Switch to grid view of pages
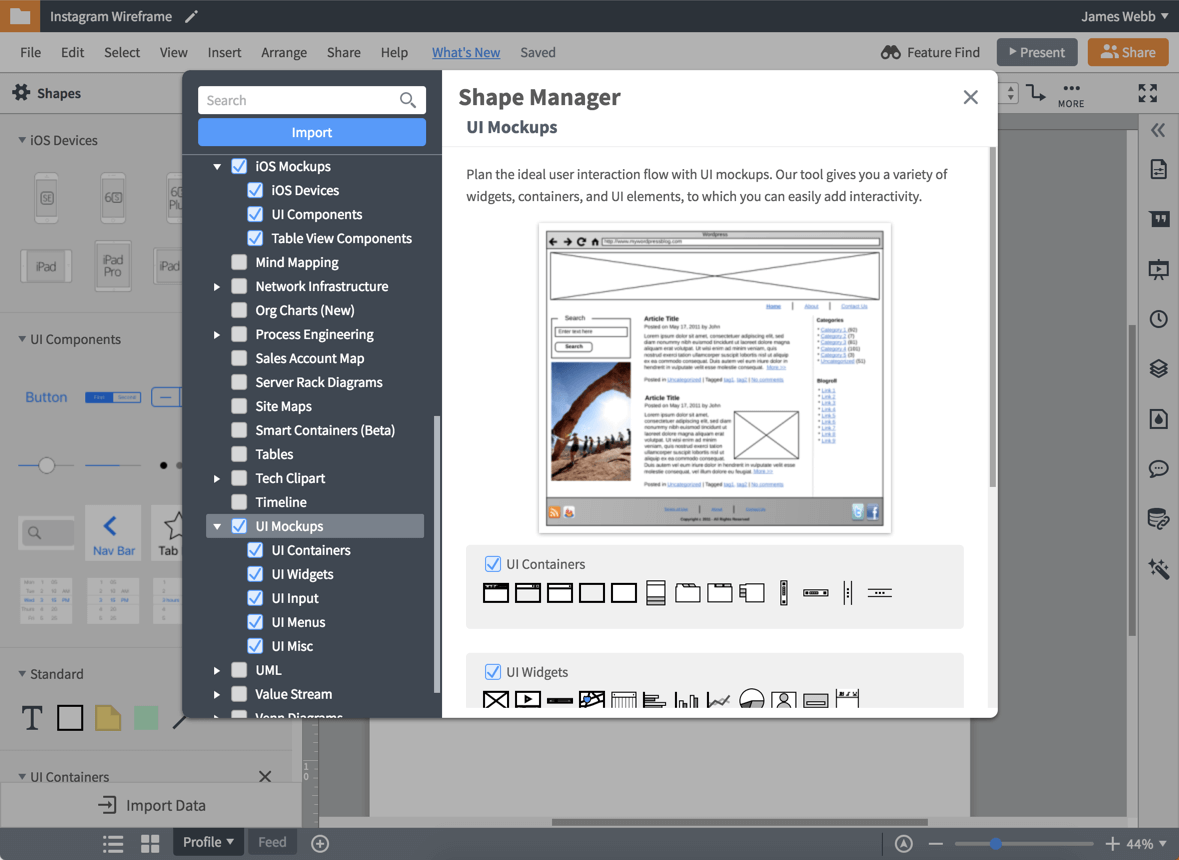Screen dimensions: 1179x860 tap(150, 843)
